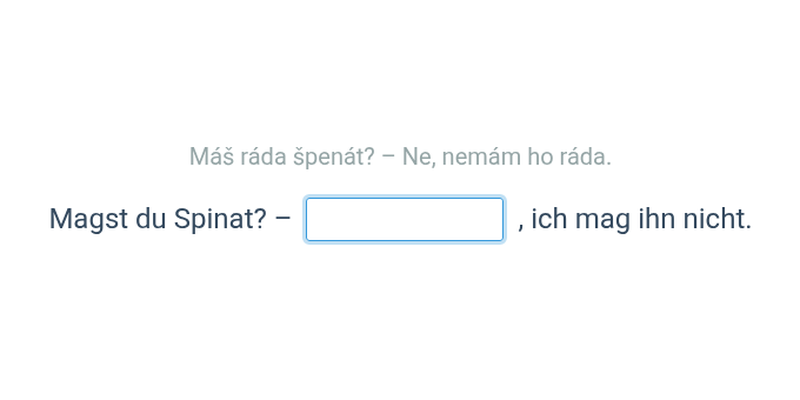
Task: Click the empty answer input field
Action: pos(404,219)
